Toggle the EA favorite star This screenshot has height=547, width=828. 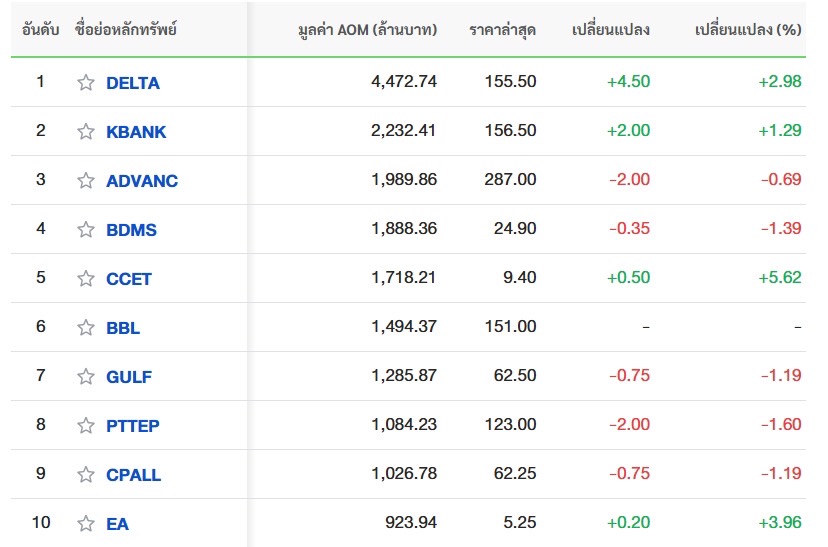point(86,524)
